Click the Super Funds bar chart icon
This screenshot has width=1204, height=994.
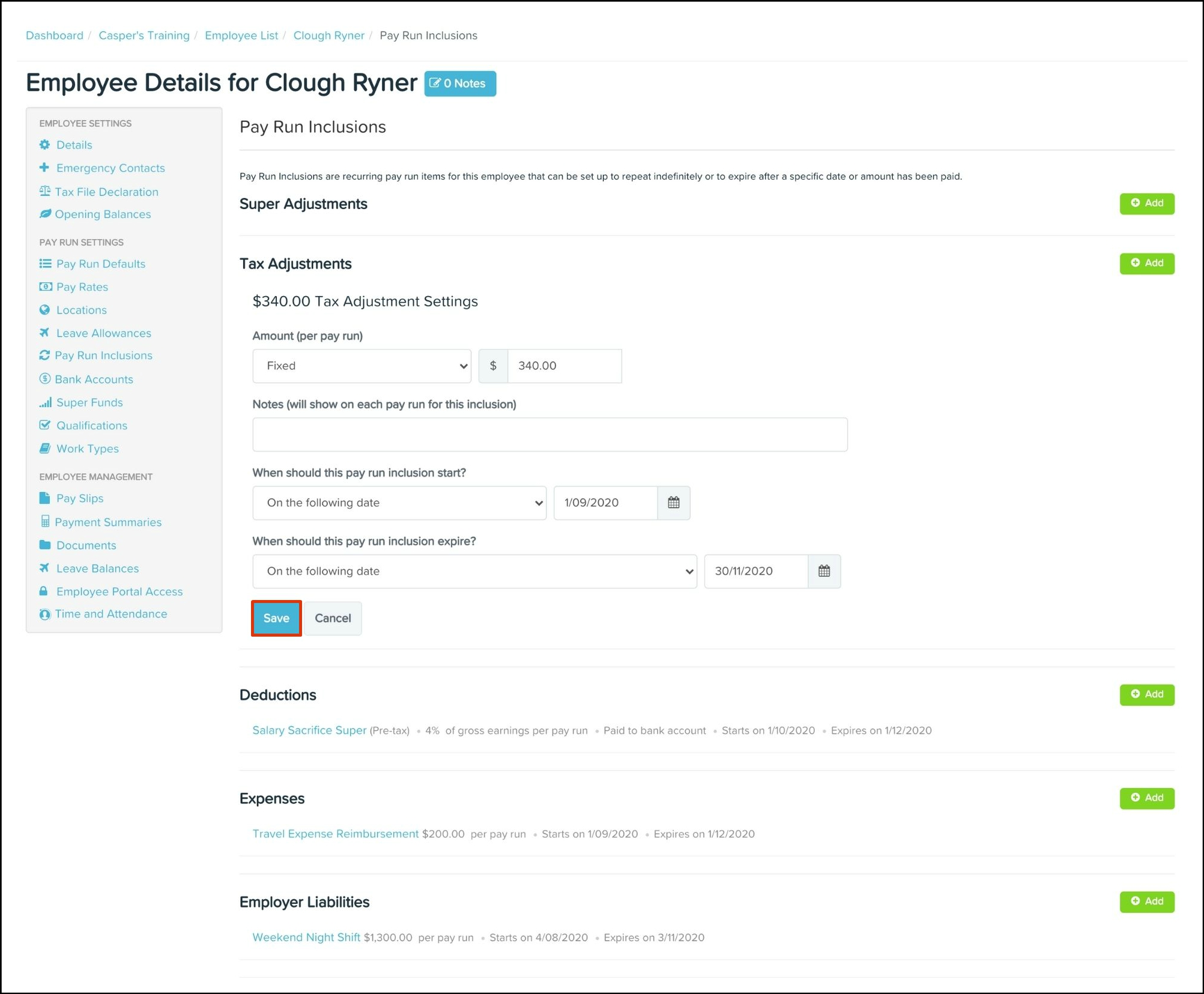click(45, 402)
